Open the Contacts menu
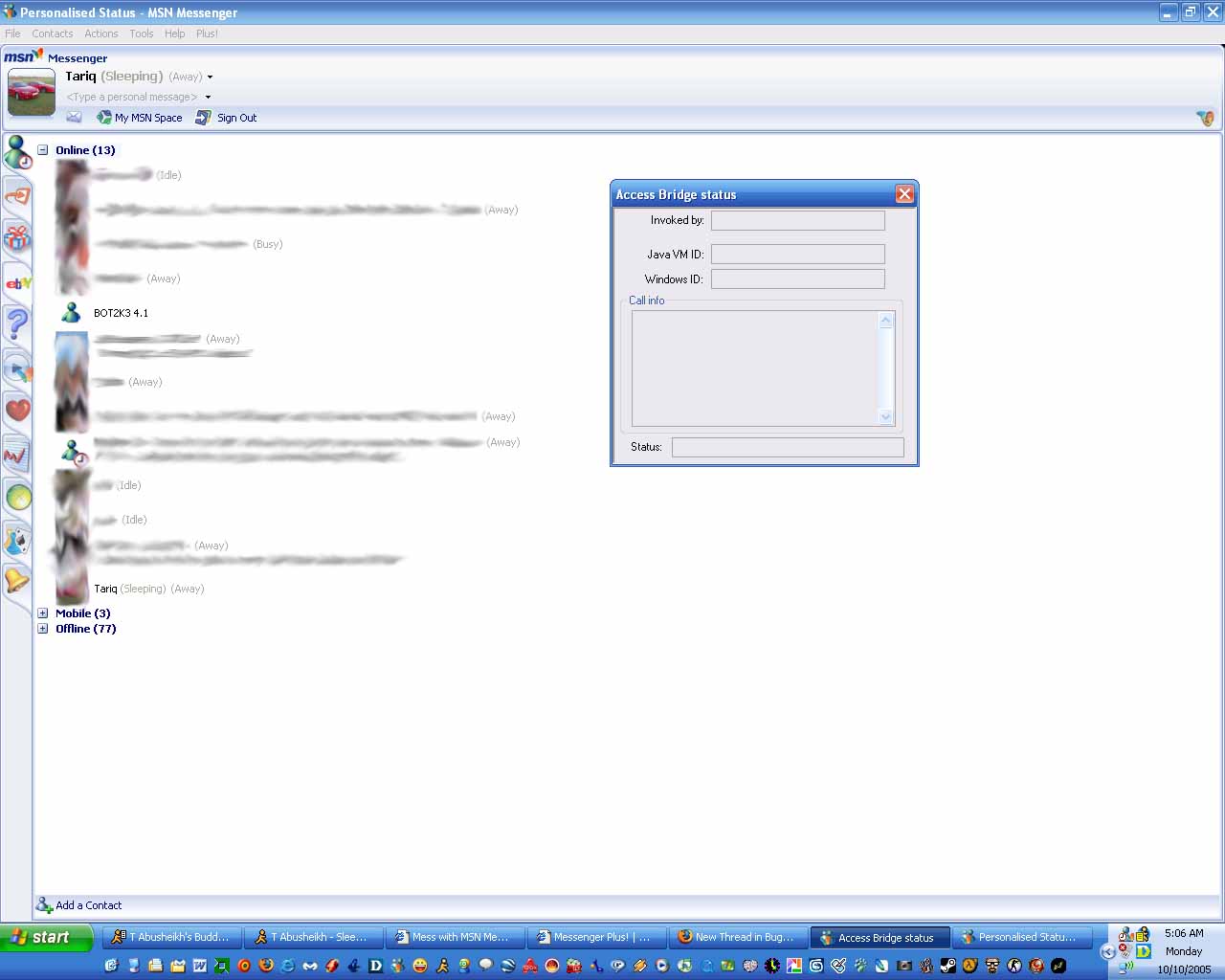 click(52, 33)
